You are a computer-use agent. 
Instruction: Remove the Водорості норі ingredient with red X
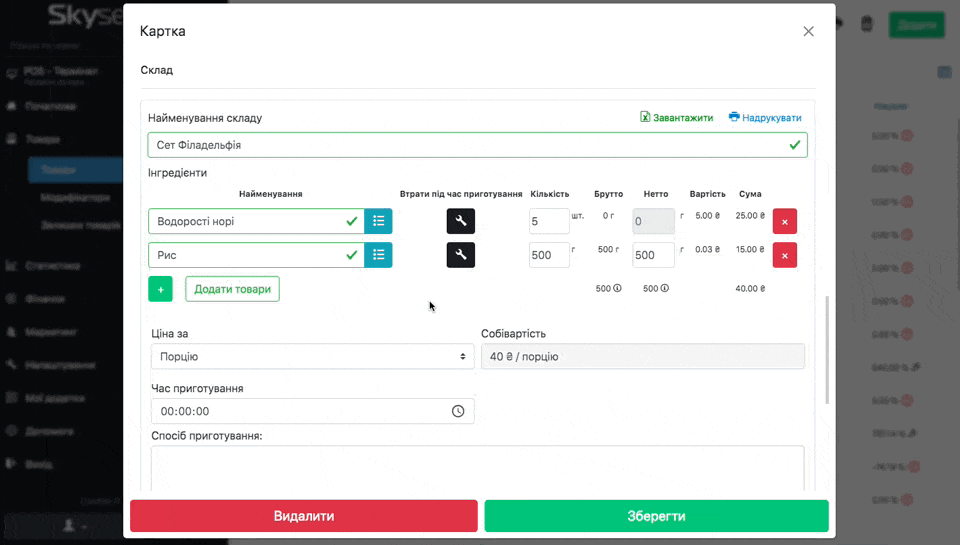point(784,221)
